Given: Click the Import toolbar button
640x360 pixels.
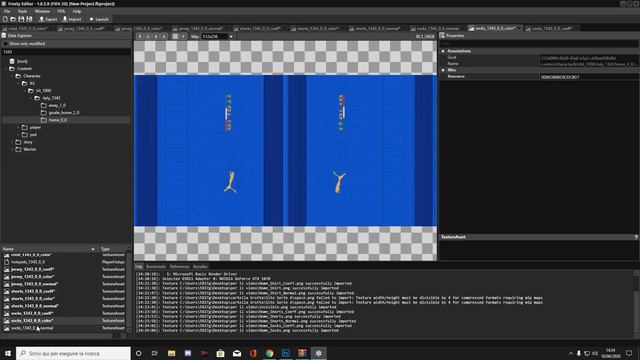Looking at the screenshot, I should click(72, 19).
